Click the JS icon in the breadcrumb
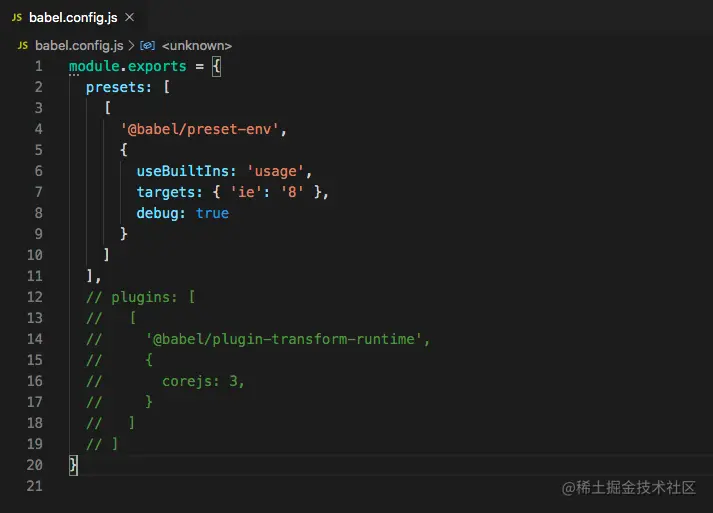 [23, 45]
